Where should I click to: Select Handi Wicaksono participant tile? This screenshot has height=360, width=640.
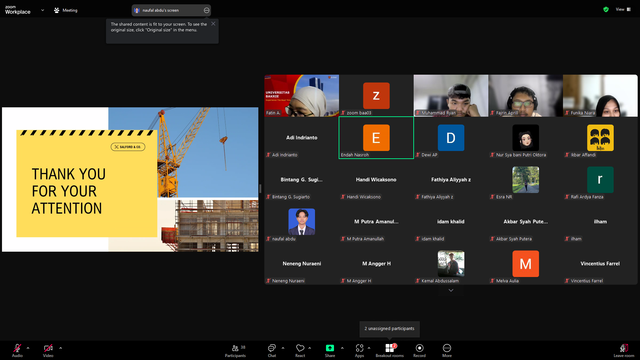(x=376, y=180)
